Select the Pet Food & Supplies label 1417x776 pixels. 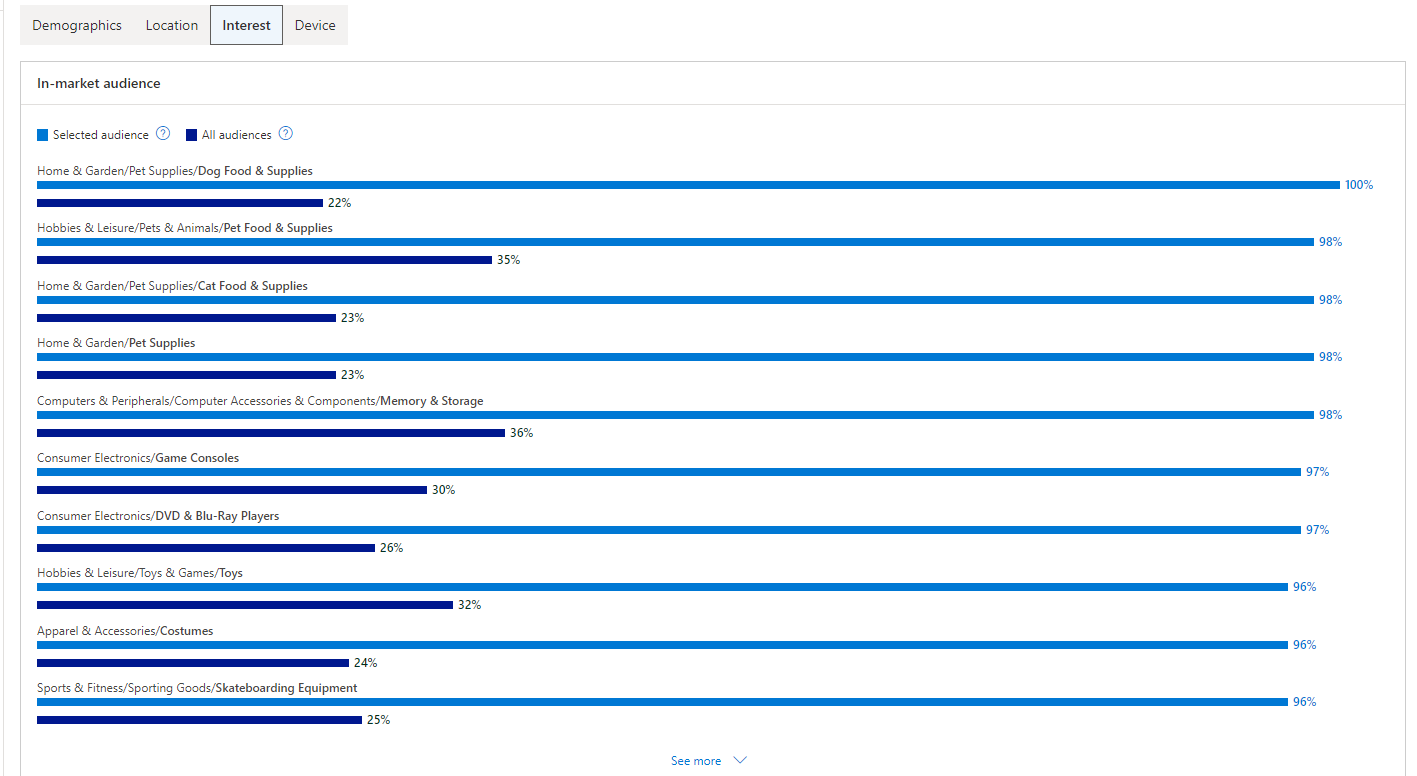coord(184,227)
